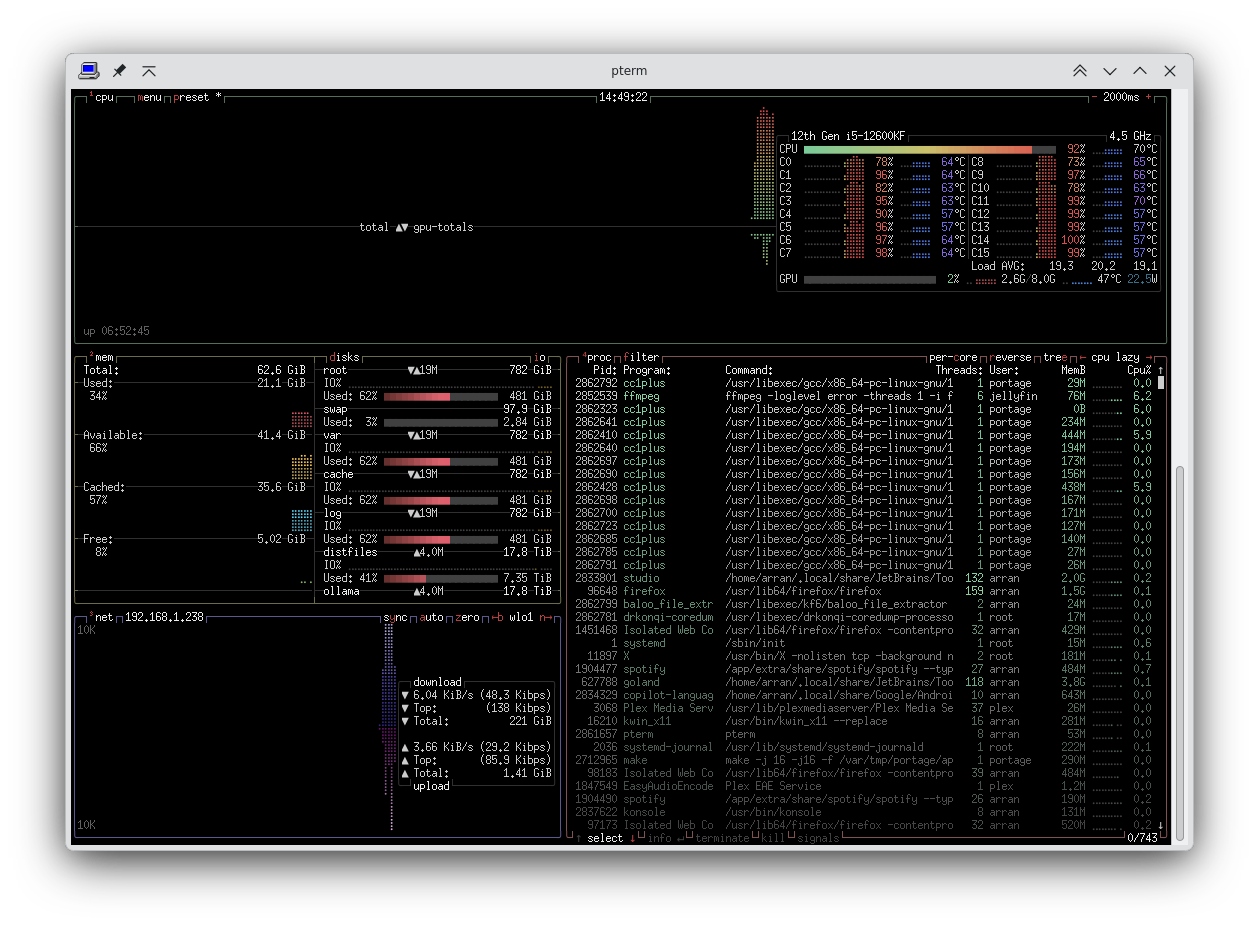Screen dimensions: 1259x928
Task: Toggle the io mode in disks panel
Action: [x=541, y=357]
